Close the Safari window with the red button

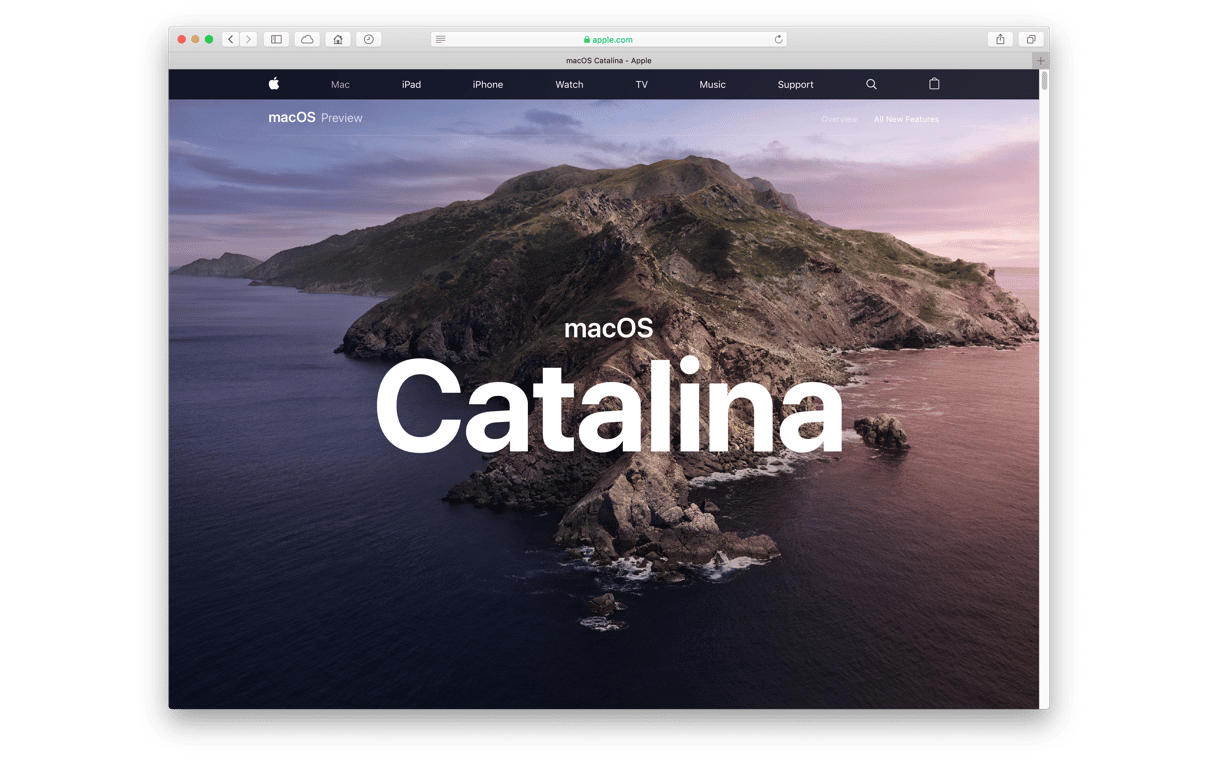coord(181,39)
